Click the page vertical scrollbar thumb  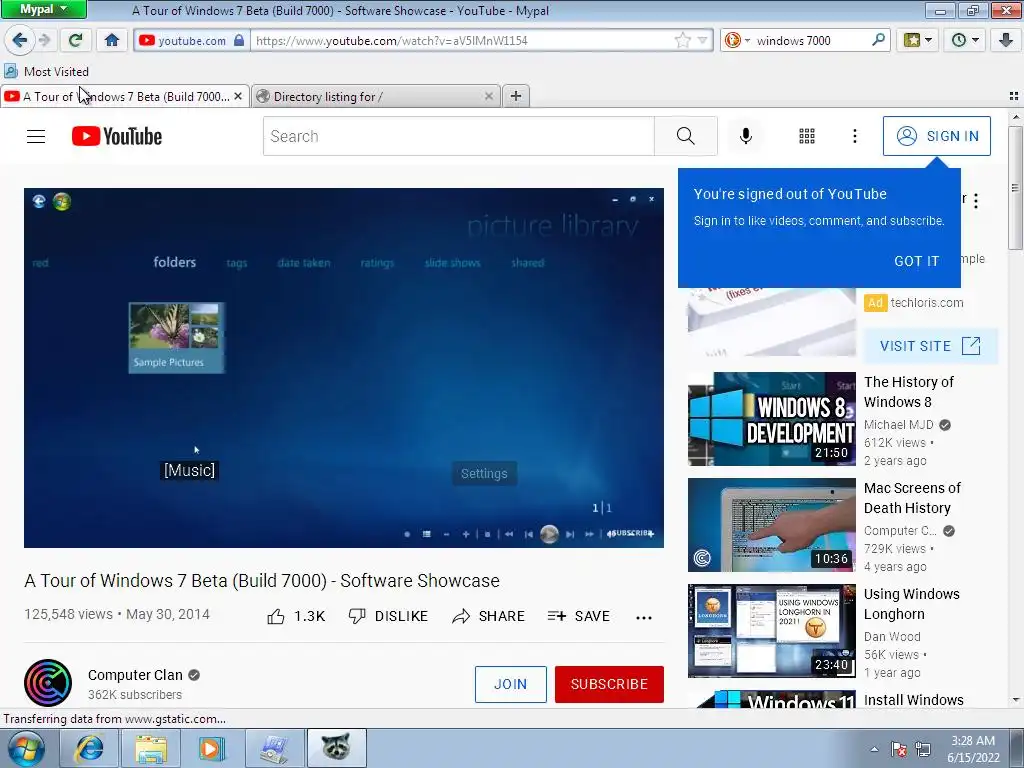click(1016, 187)
